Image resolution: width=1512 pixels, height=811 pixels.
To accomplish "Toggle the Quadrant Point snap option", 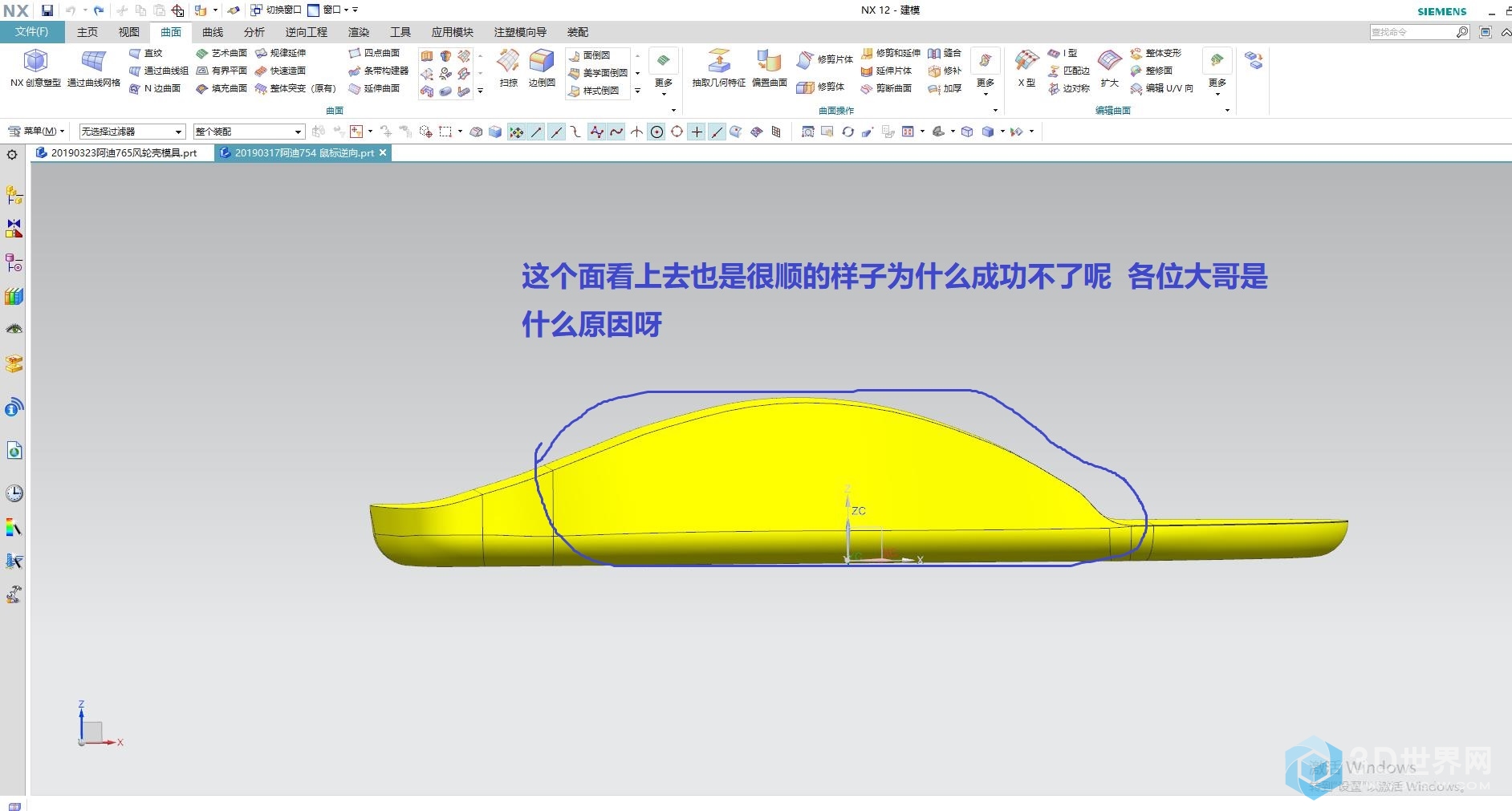I will [677, 132].
